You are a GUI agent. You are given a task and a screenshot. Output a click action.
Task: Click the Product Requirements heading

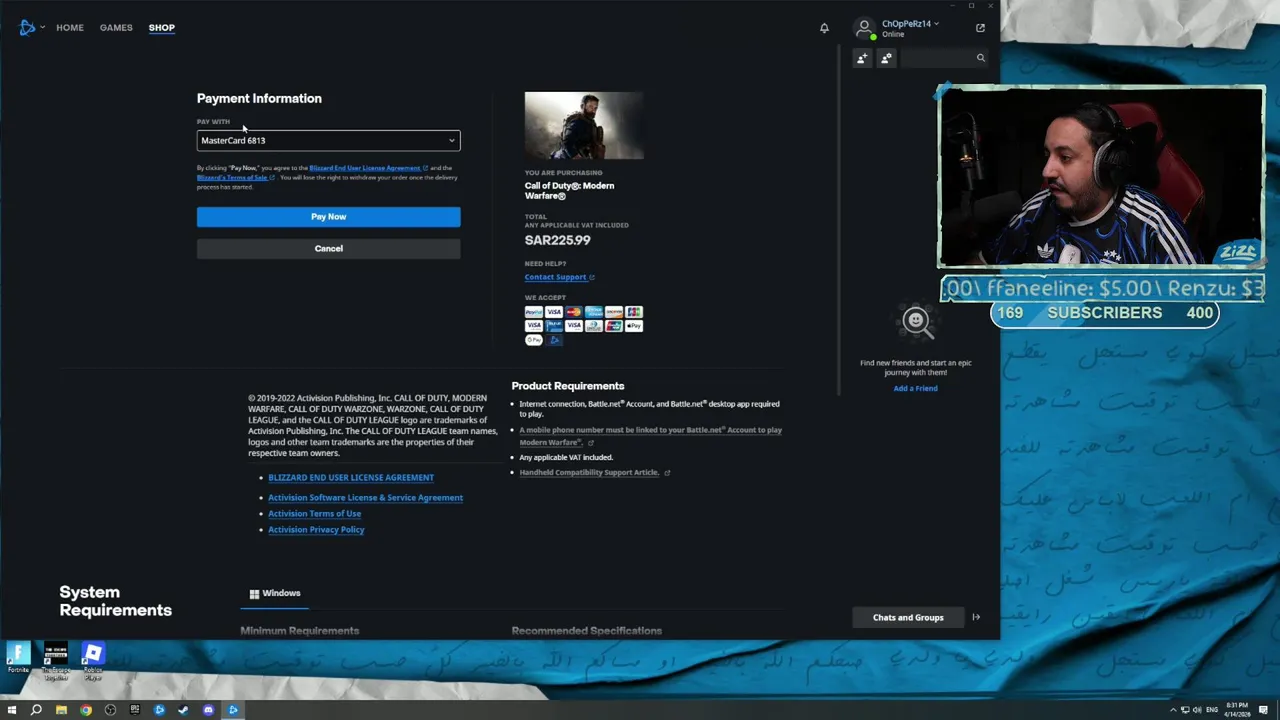(x=567, y=386)
